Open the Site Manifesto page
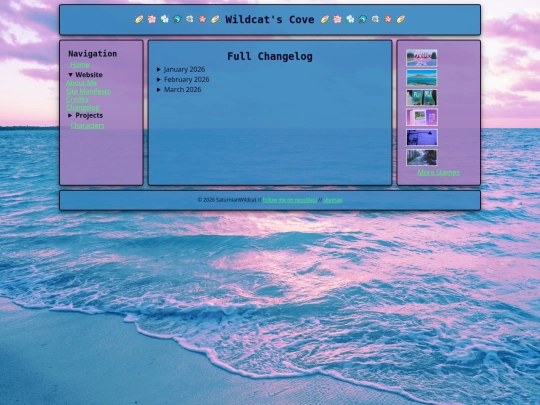This screenshot has width=540, height=405. point(89,91)
